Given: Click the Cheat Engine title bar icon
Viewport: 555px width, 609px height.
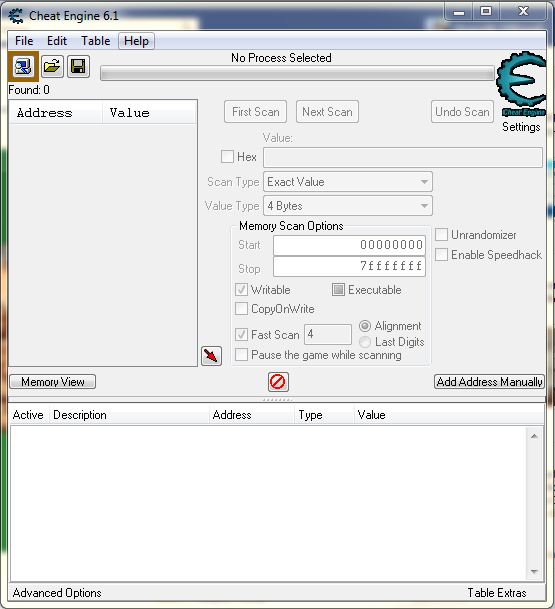Looking at the screenshot, I should click(16, 16).
